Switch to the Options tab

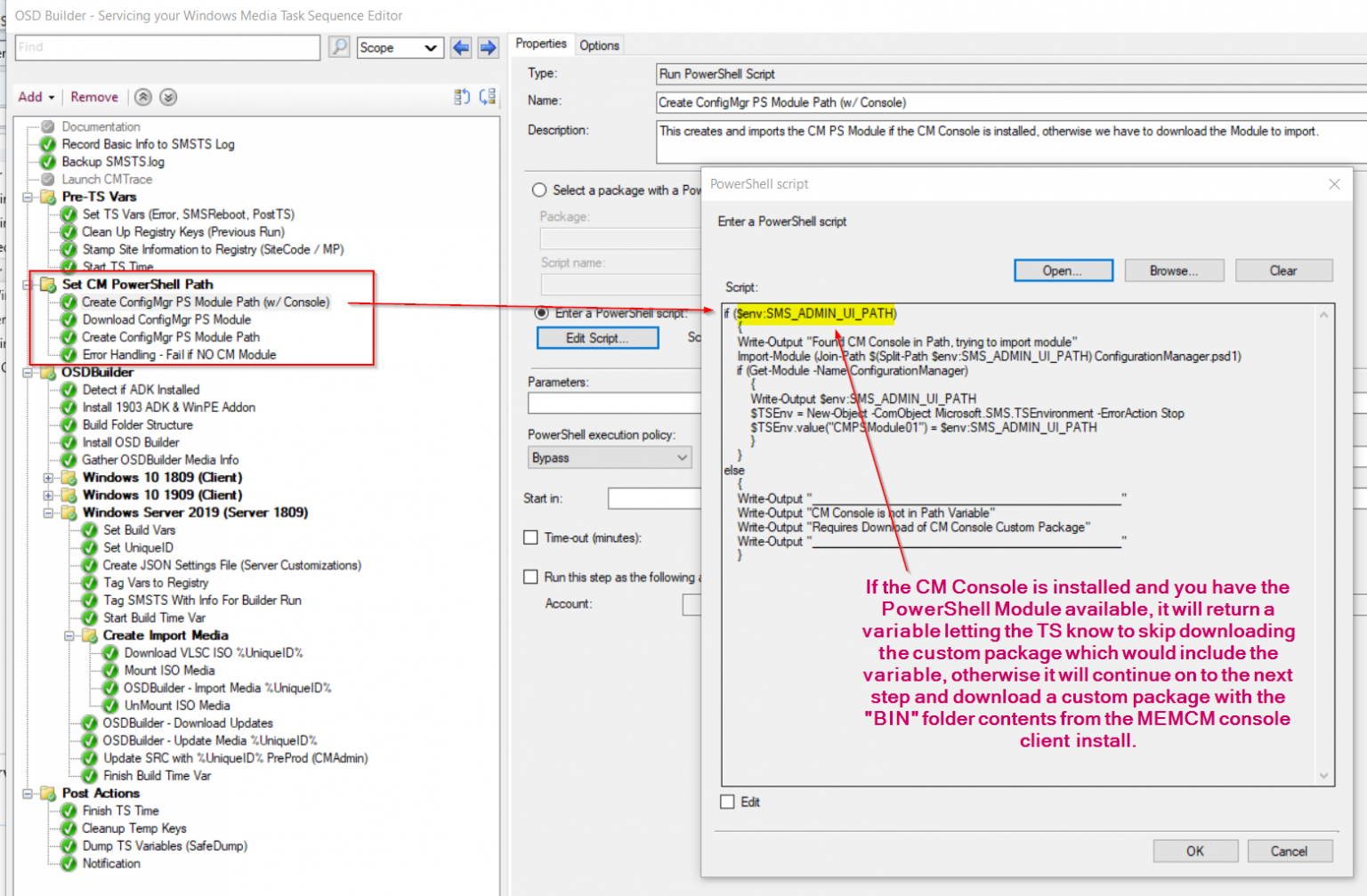pyautogui.click(x=599, y=44)
